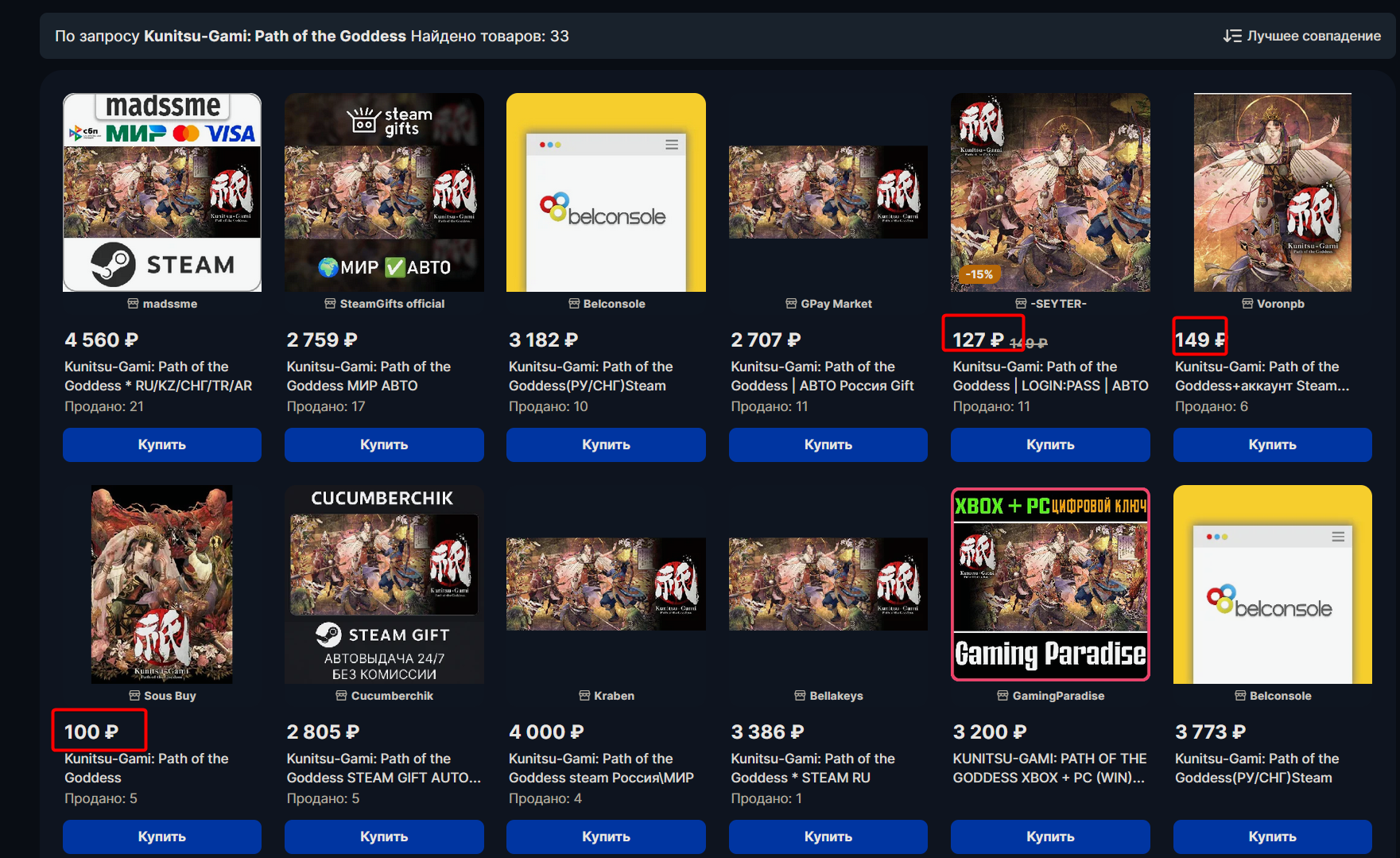Click the shop icon next to Cucumberchik
This screenshot has height=858, width=1400.
pyautogui.click(x=341, y=696)
